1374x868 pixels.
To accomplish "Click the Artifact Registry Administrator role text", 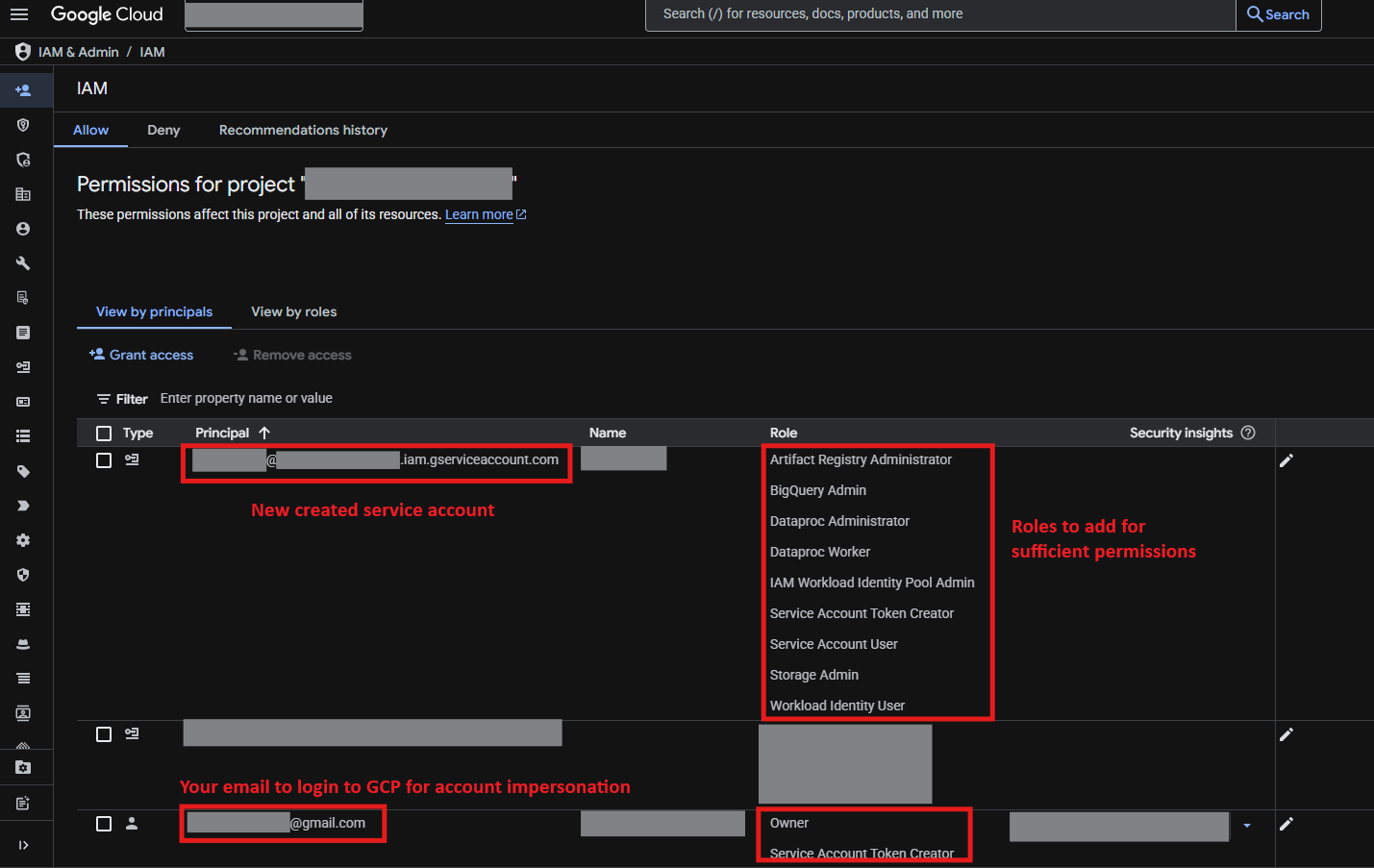I will click(861, 459).
